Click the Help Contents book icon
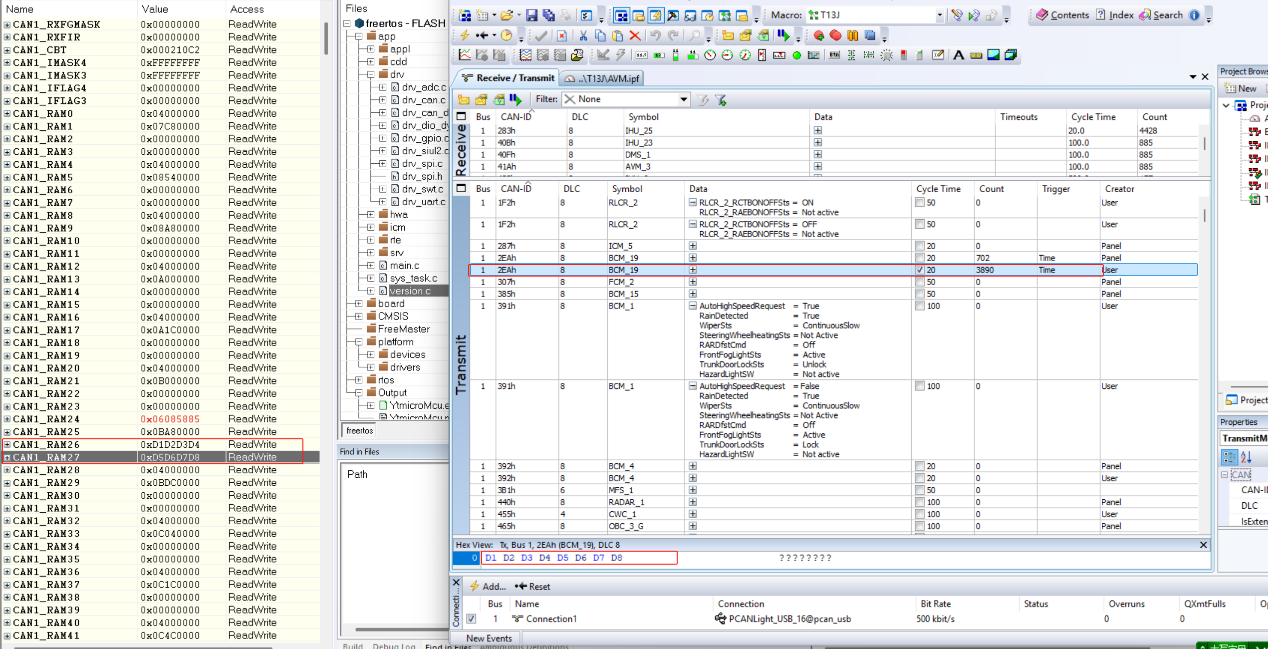 click(x=1042, y=15)
